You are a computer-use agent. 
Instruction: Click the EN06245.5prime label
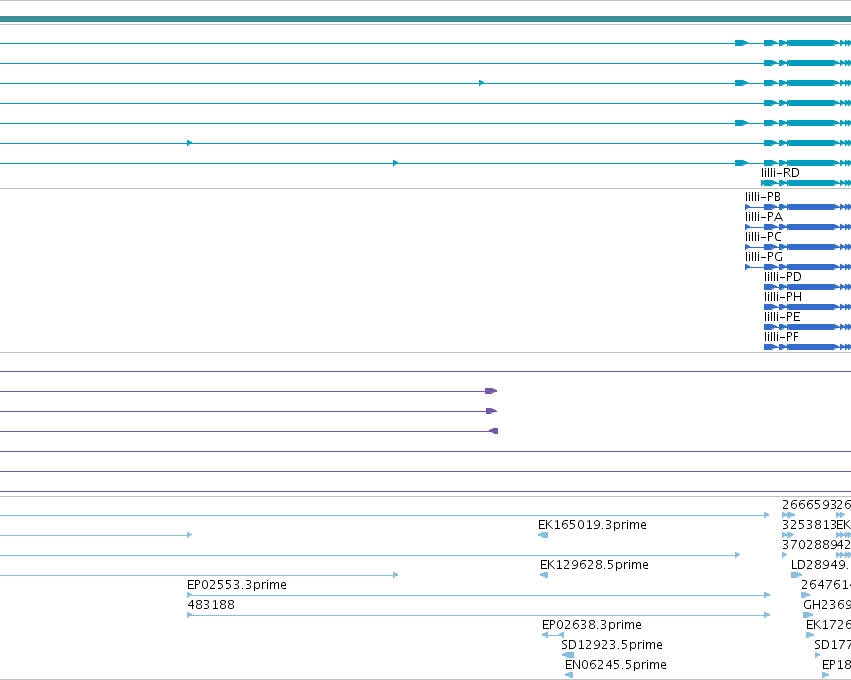[615, 665]
